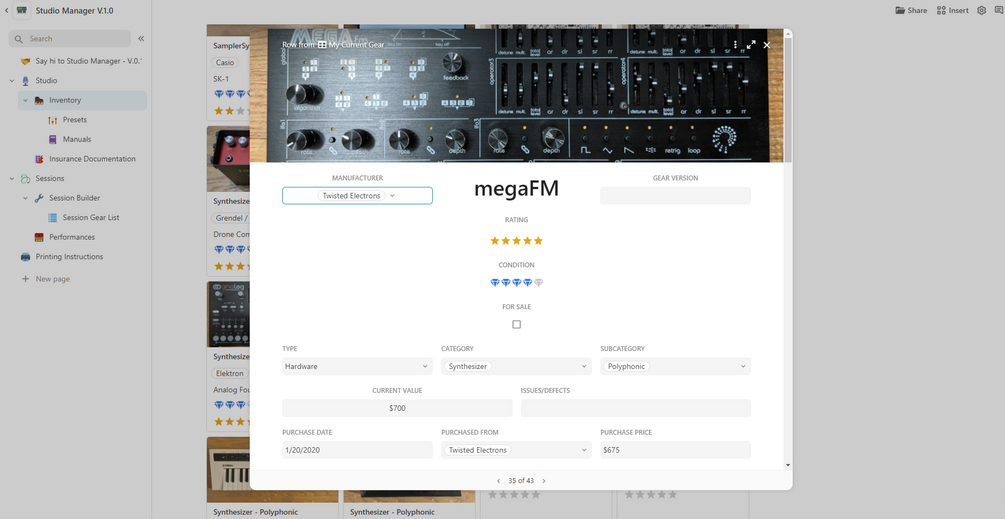Open the Session Gear List page
Viewport: 1005px width, 519px height.
tap(91, 218)
